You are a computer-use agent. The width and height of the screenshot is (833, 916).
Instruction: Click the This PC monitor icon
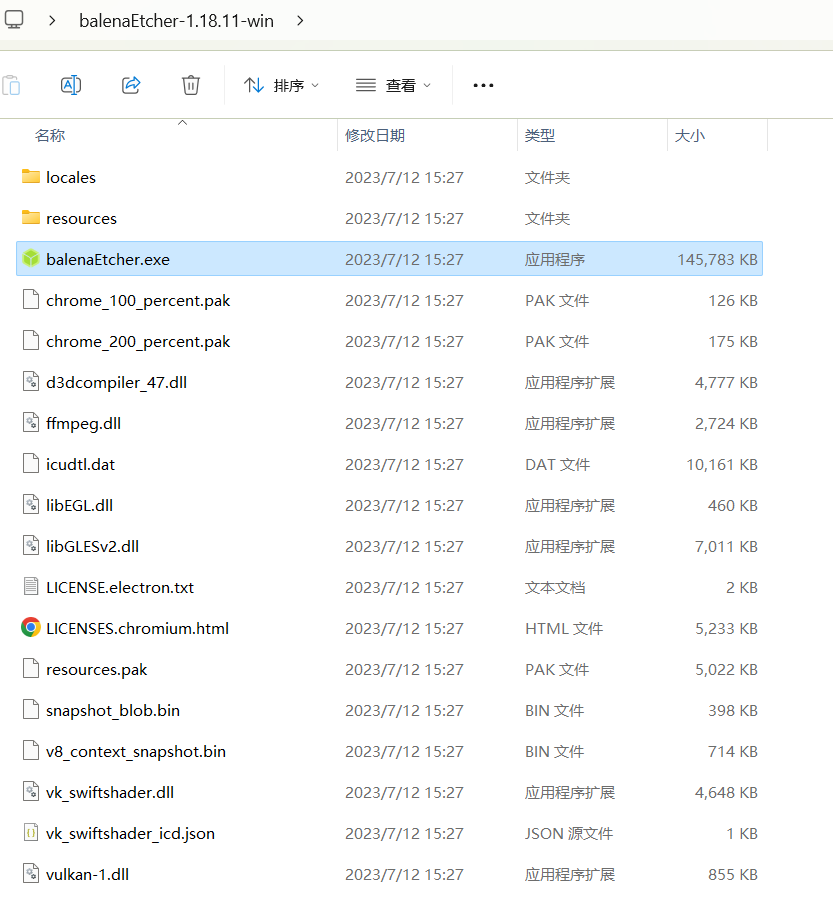14,19
